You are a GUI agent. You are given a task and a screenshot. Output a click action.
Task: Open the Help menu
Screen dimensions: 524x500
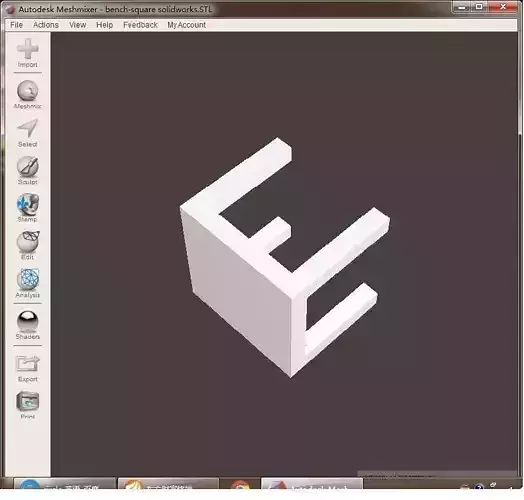(x=104, y=25)
